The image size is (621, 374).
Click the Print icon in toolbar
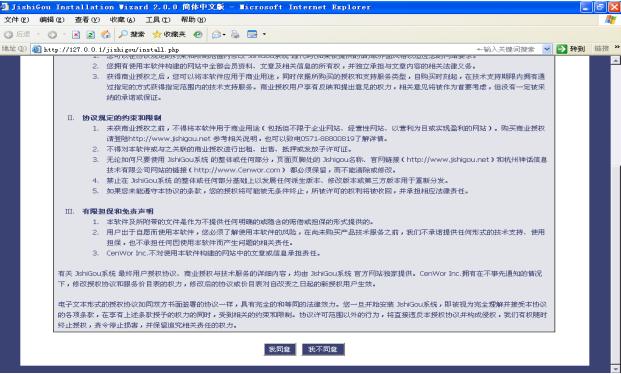click(235, 34)
